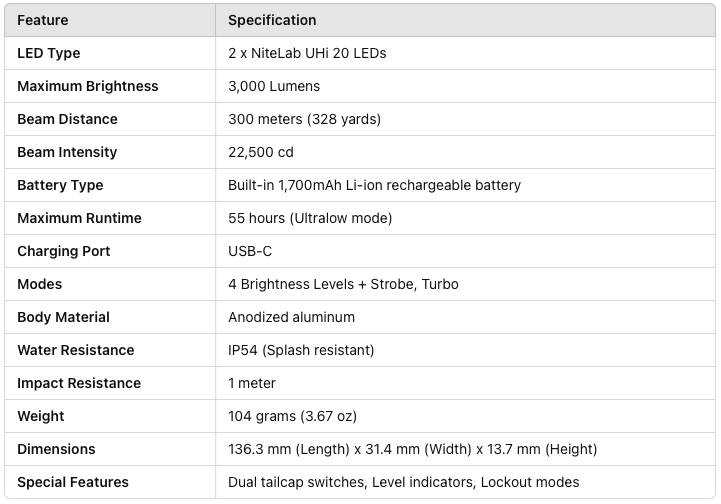Select the LED Type row label
This screenshot has height=504, width=721.
49,53
